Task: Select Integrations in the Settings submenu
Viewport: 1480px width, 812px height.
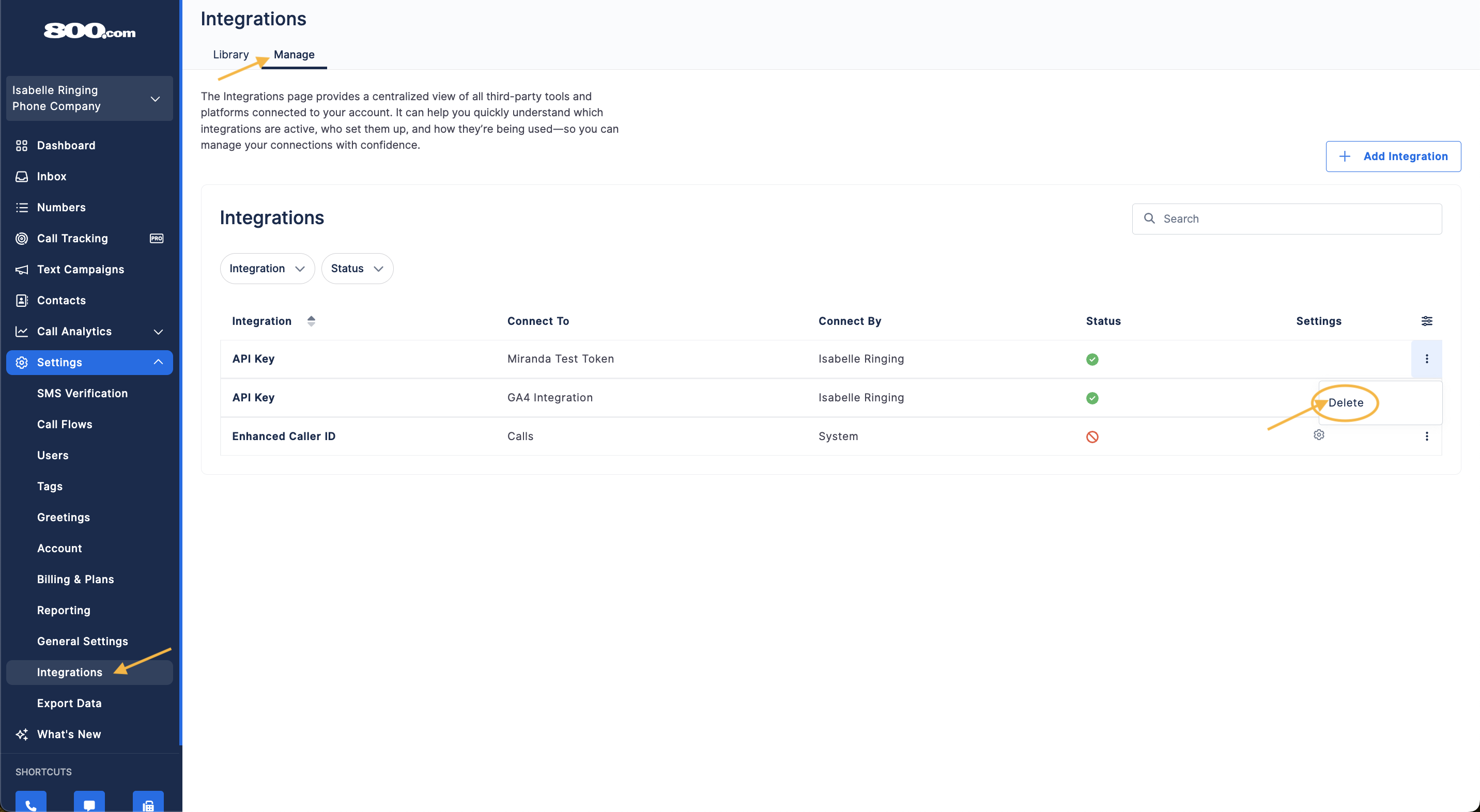Action: pos(89,673)
